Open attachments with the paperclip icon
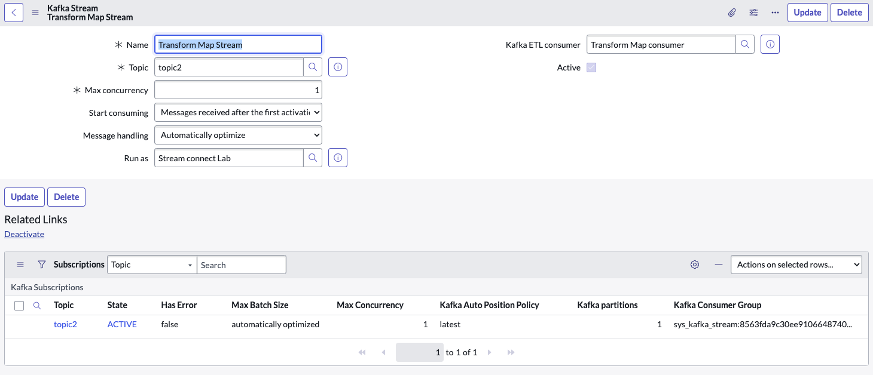The width and height of the screenshot is (874, 376). point(732,12)
